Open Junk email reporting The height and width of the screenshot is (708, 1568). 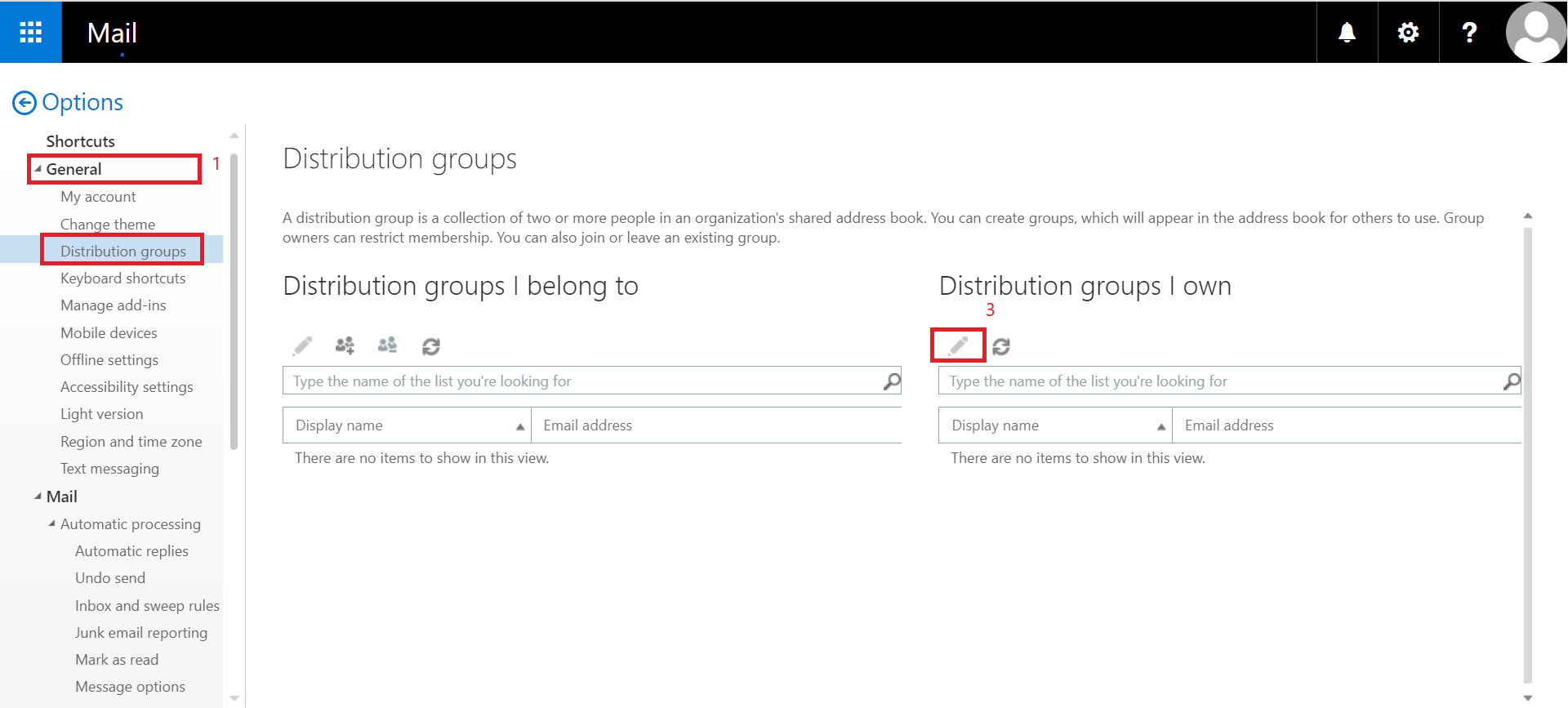(141, 633)
